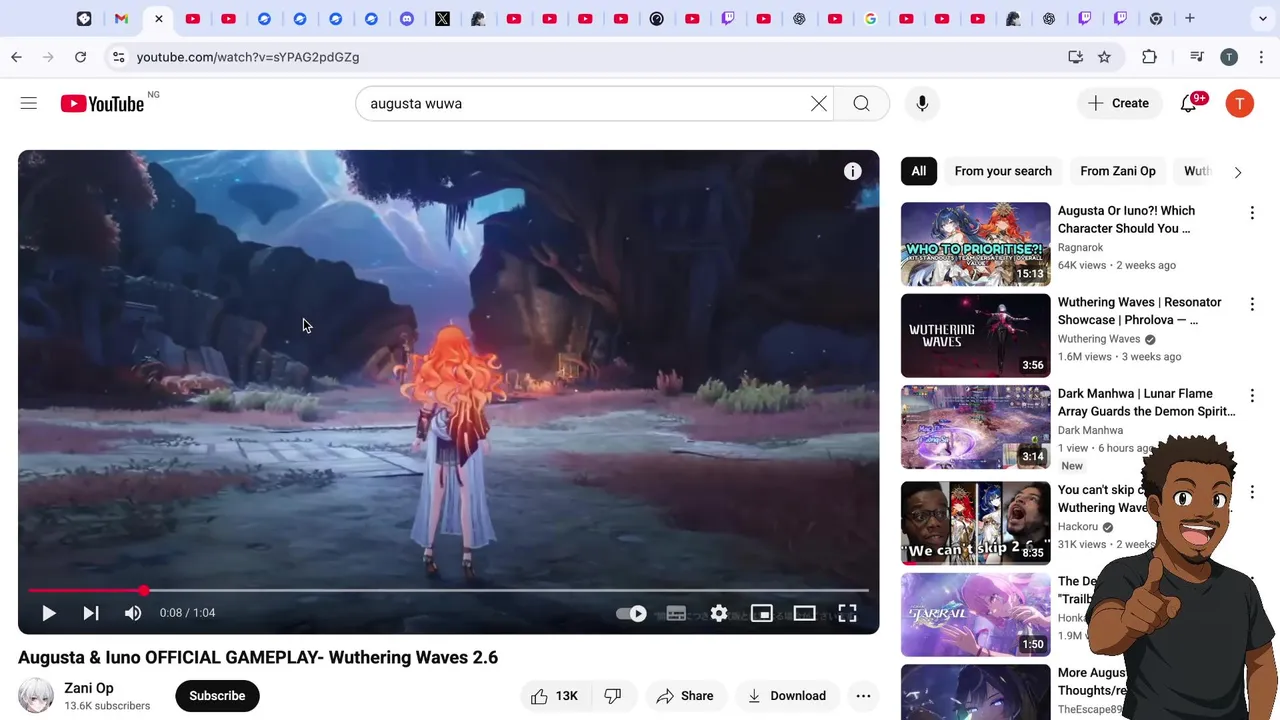1280x720 pixels.
Task: Open the tab search dropdown arrow
Action: 1263,18
